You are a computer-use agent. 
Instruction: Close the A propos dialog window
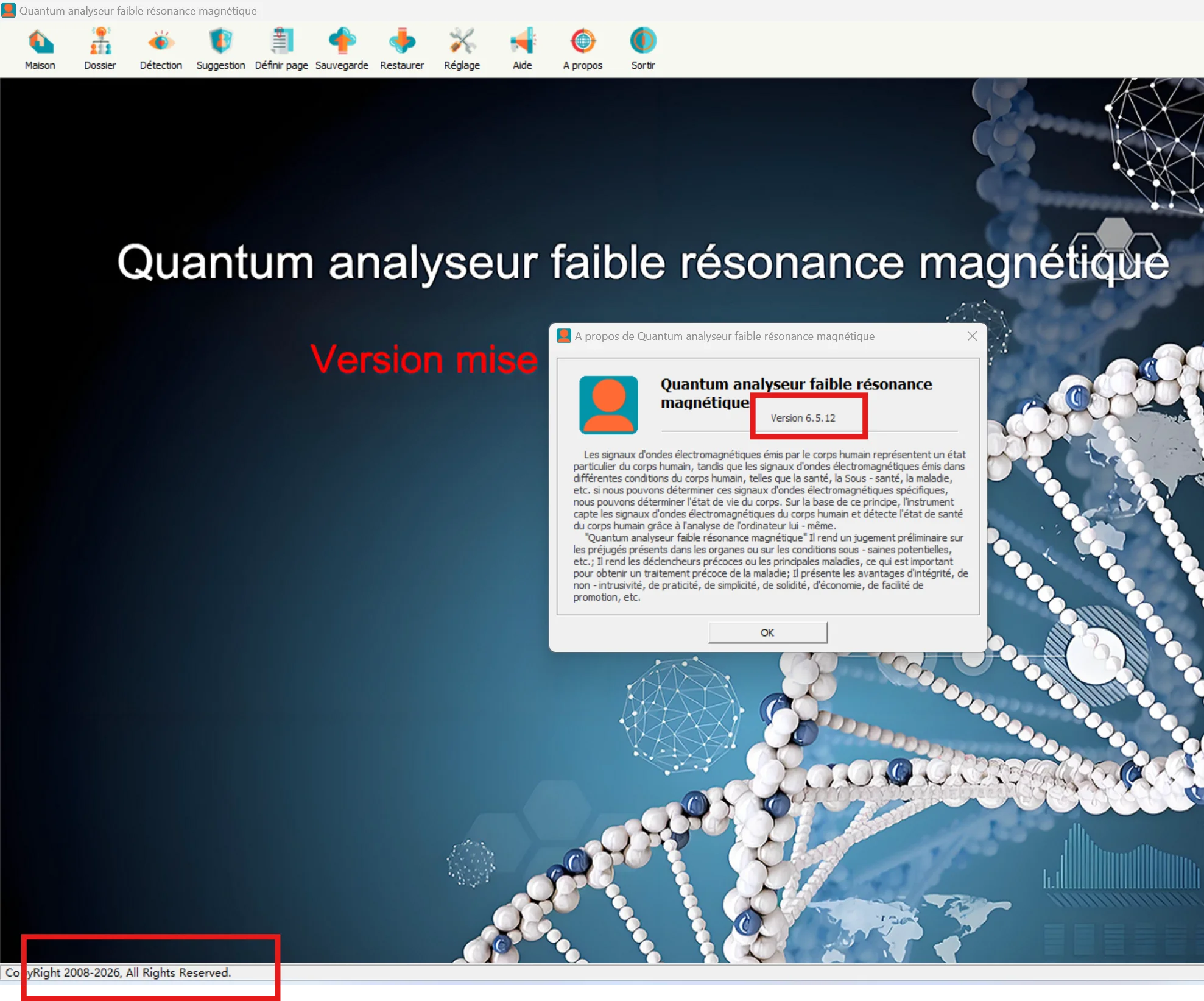[x=972, y=336]
